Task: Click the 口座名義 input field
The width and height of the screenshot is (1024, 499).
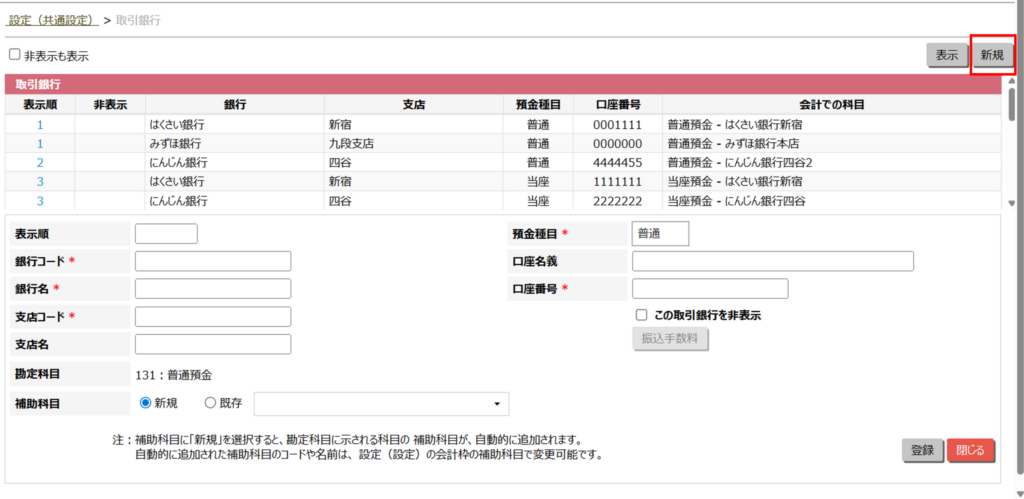Action: click(x=772, y=261)
